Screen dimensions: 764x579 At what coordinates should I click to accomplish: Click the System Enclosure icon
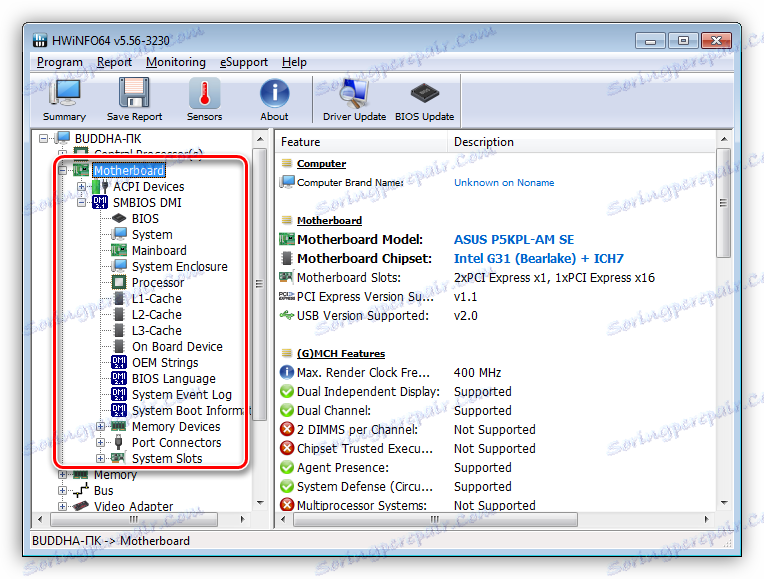[119, 266]
